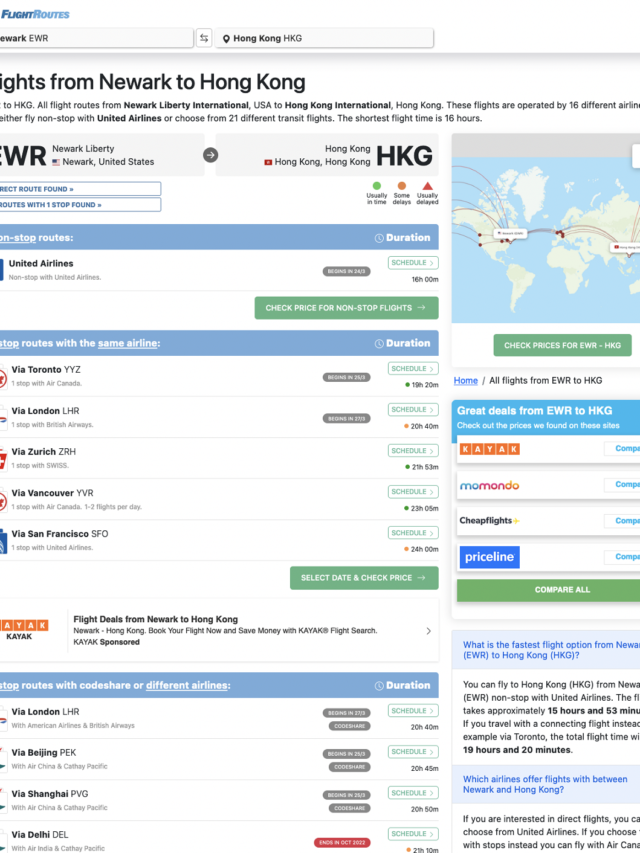Click the swap origin and destination icon
This screenshot has height=853, width=640.
204,38
